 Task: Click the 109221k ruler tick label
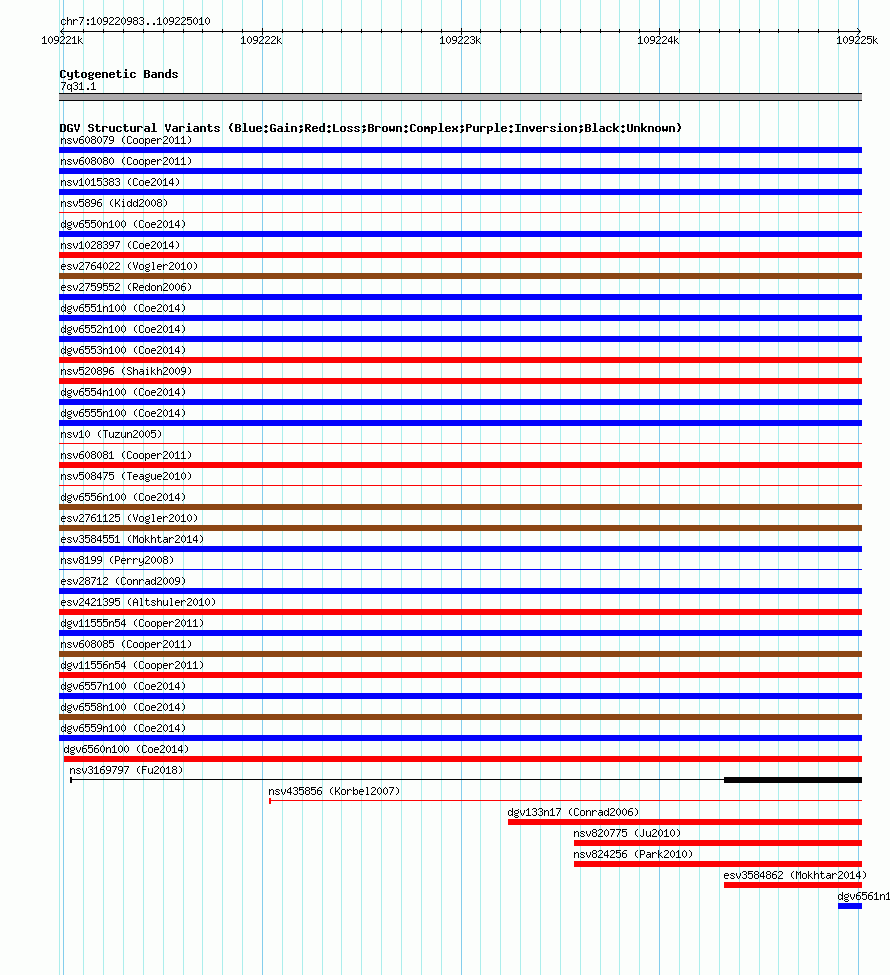click(x=62, y=40)
